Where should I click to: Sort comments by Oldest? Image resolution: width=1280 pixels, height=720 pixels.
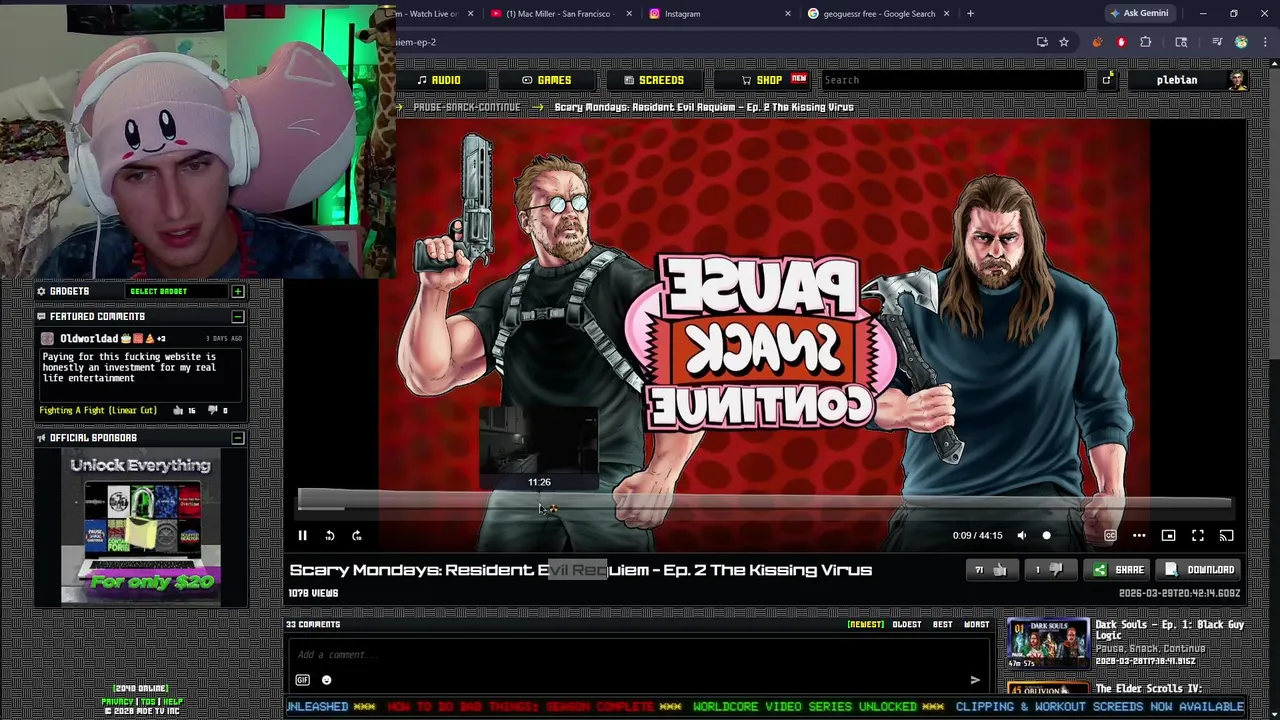(x=907, y=625)
